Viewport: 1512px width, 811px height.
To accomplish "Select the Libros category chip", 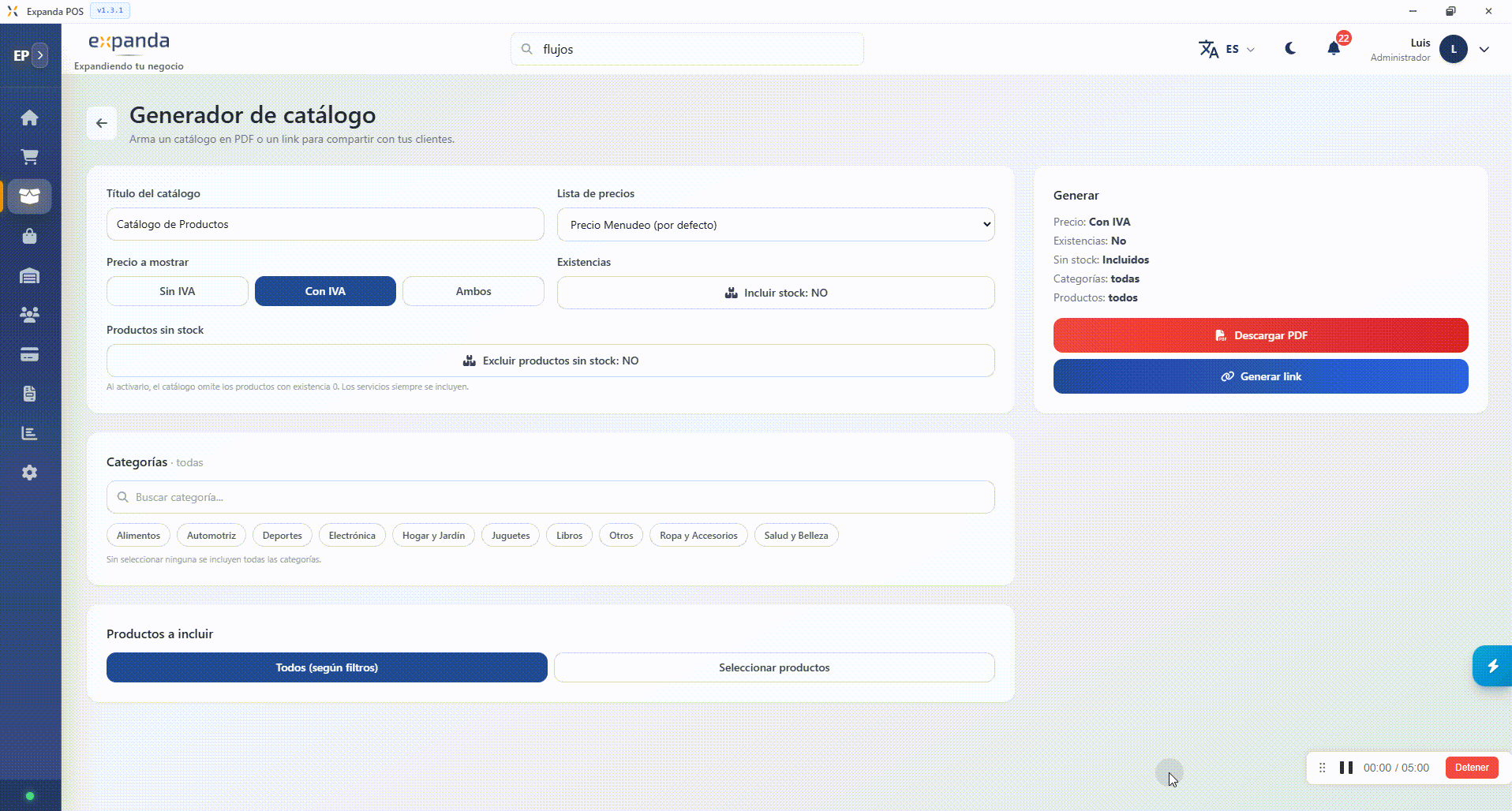I will [569, 536].
